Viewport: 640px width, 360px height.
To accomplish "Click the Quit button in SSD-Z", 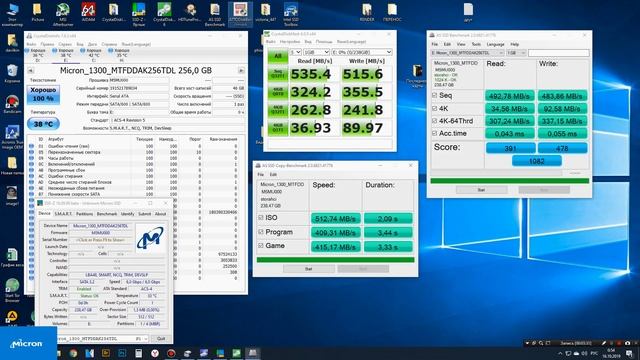I will click(x=161, y=339).
